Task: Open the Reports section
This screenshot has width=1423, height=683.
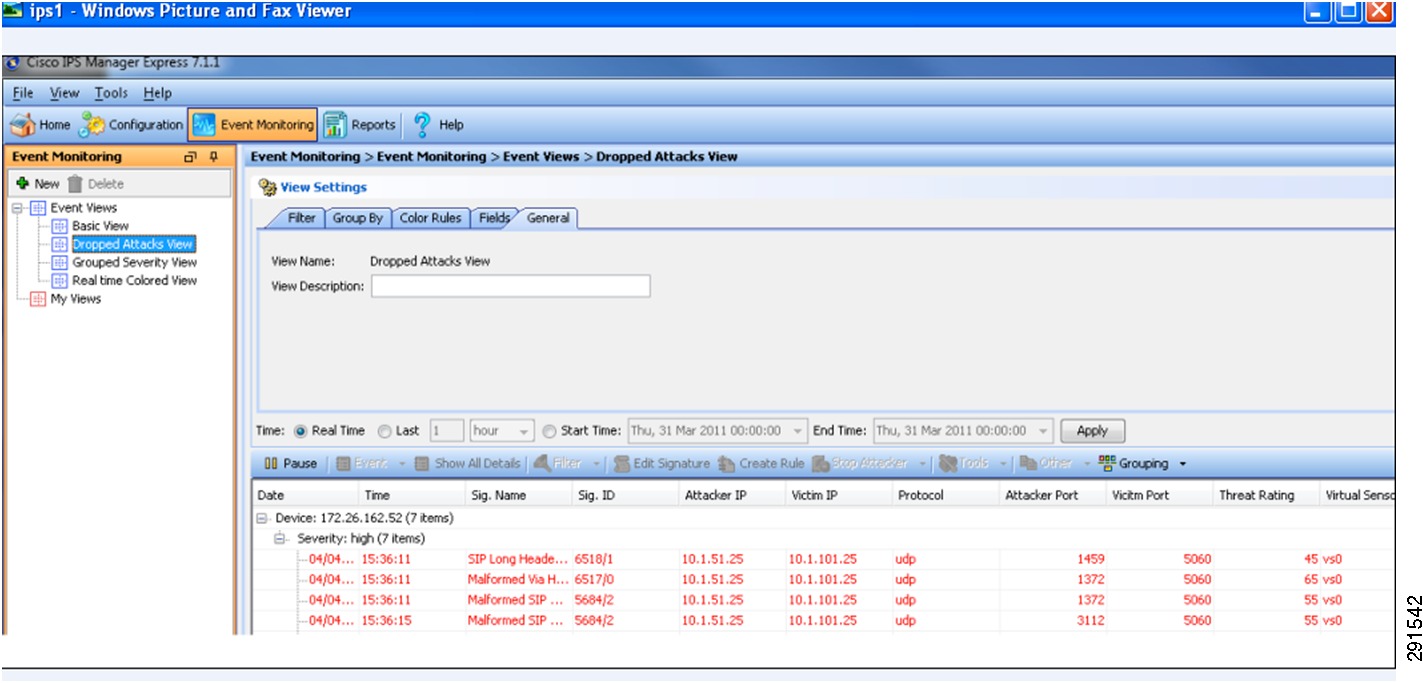Action: [360, 125]
